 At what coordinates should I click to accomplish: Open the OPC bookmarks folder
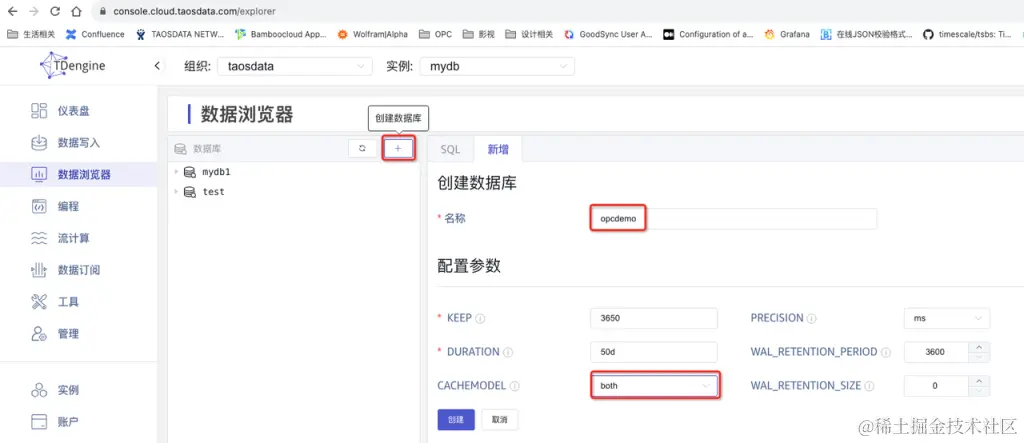click(435, 34)
